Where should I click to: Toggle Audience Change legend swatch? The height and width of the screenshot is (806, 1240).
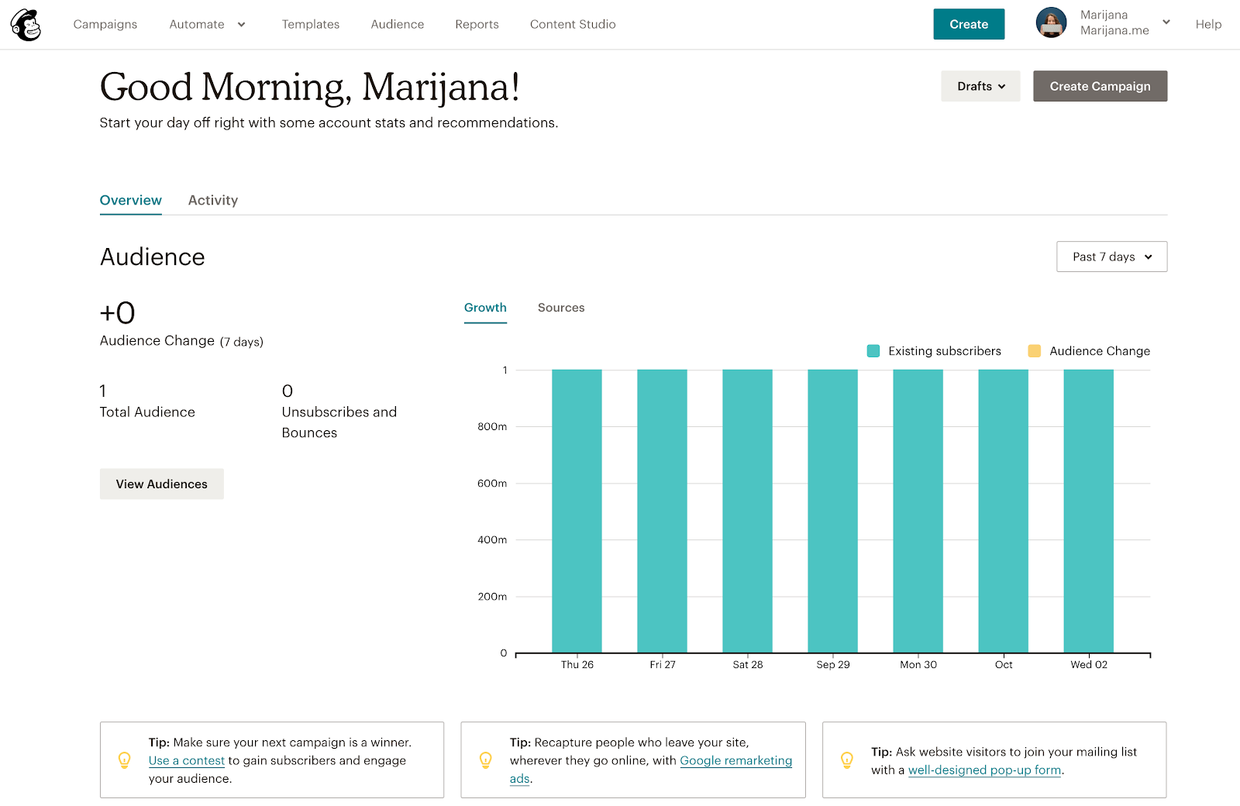pos(1034,351)
